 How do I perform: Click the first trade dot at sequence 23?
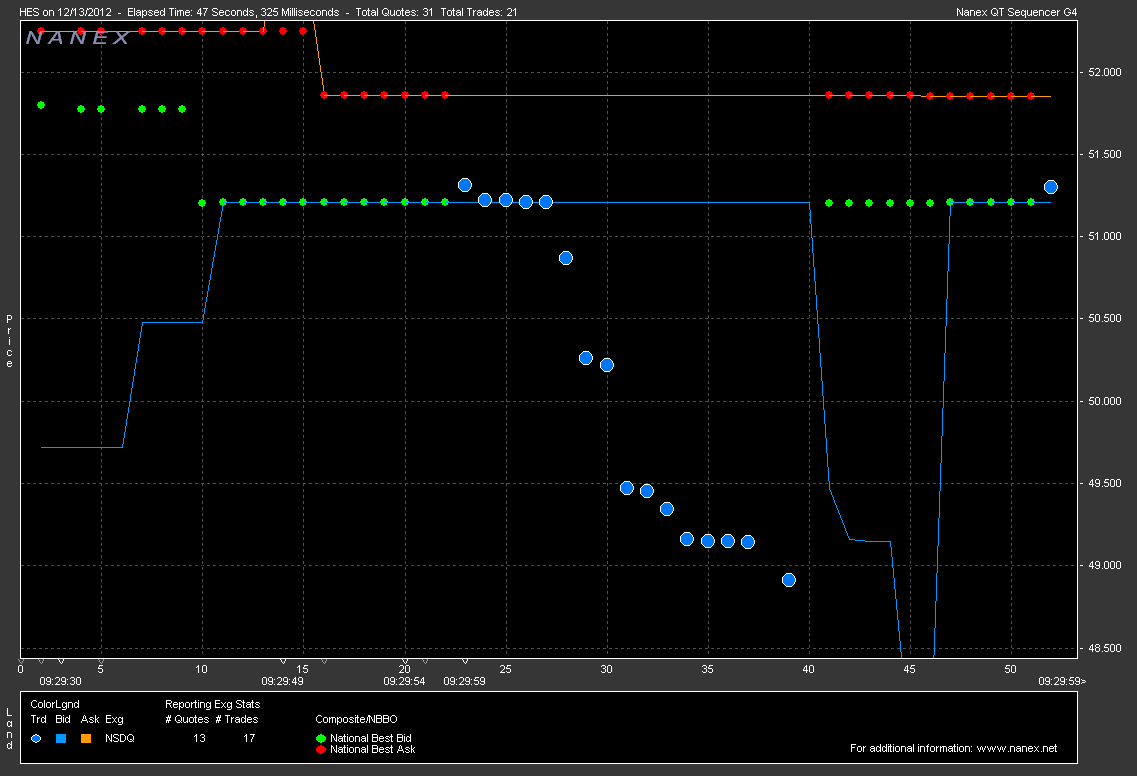tap(465, 185)
